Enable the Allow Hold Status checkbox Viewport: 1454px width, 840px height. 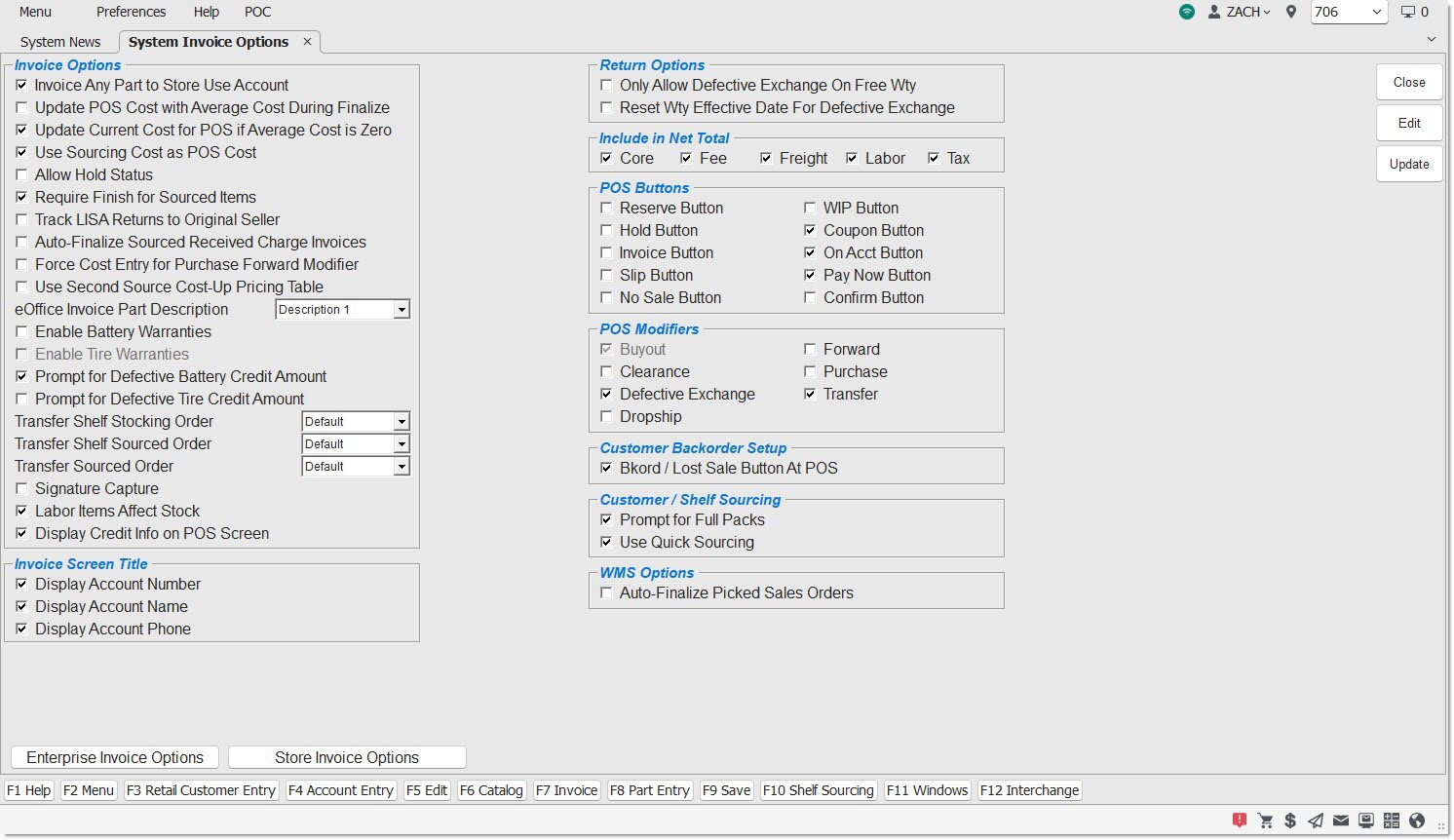(x=21, y=175)
